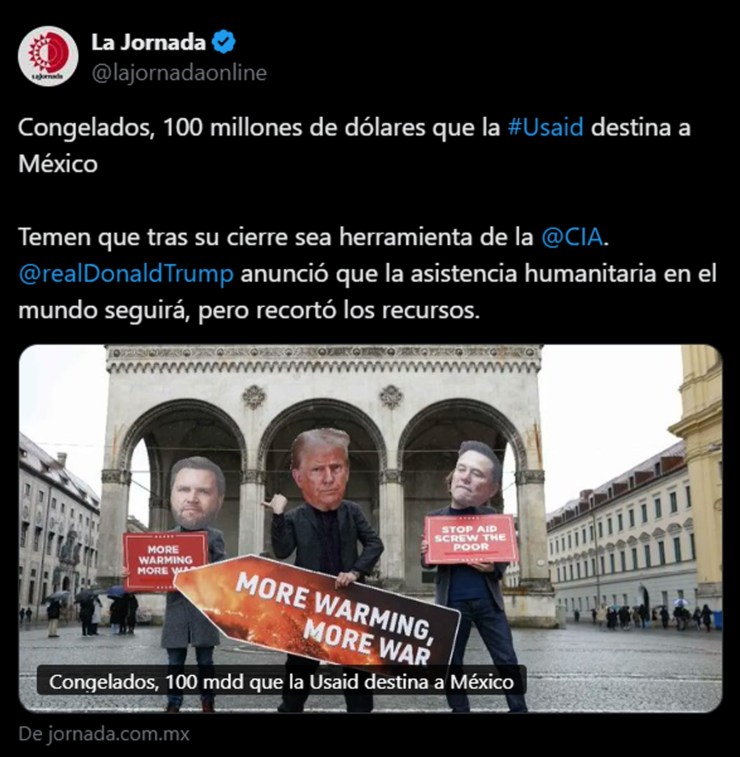This screenshot has height=757, width=740.
Task: Click the 'Congelados, 100 mdd' card caption
Action: (x=281, y=682)
